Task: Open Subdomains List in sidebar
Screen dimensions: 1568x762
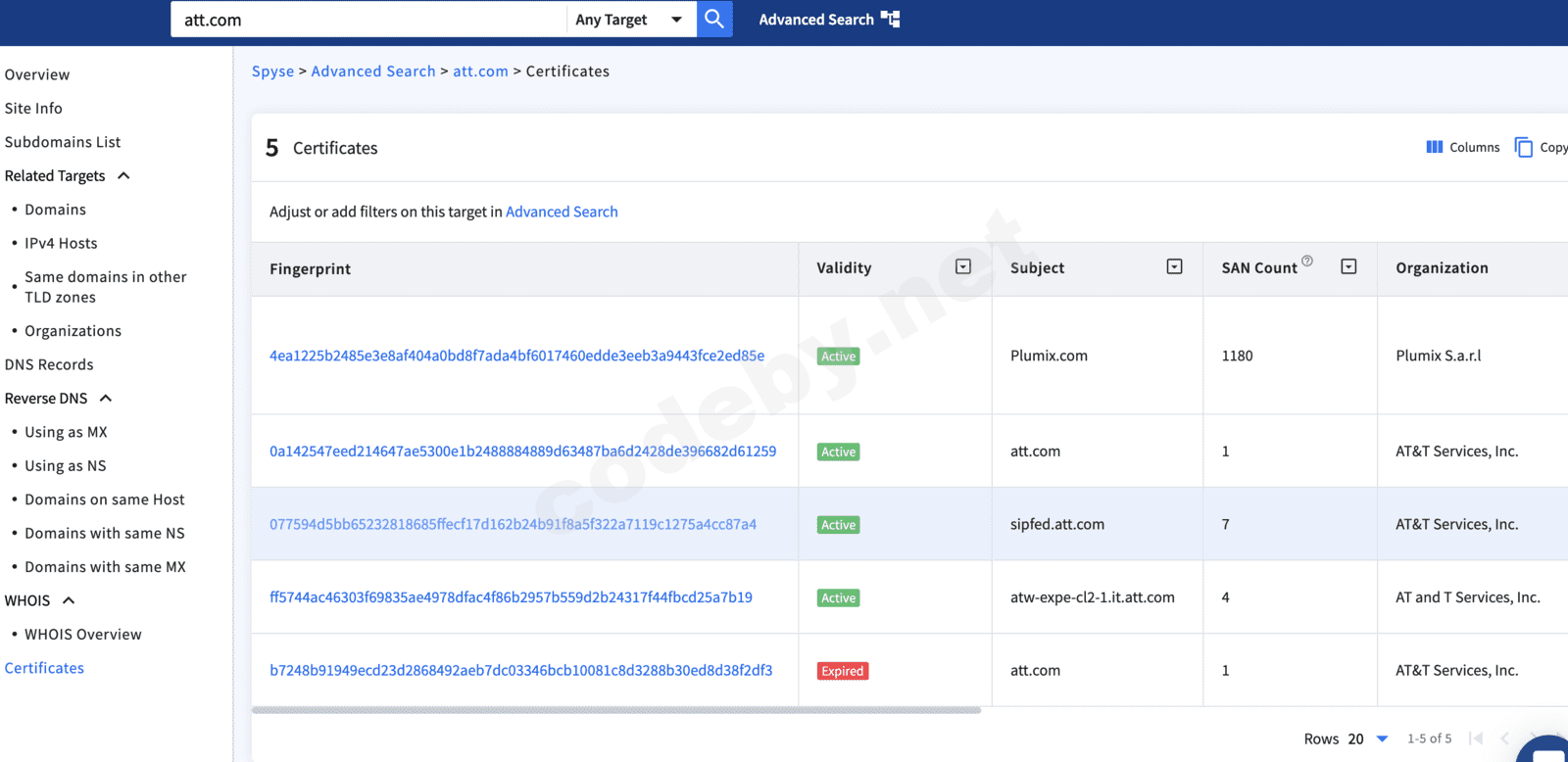Action: (63, 142)
